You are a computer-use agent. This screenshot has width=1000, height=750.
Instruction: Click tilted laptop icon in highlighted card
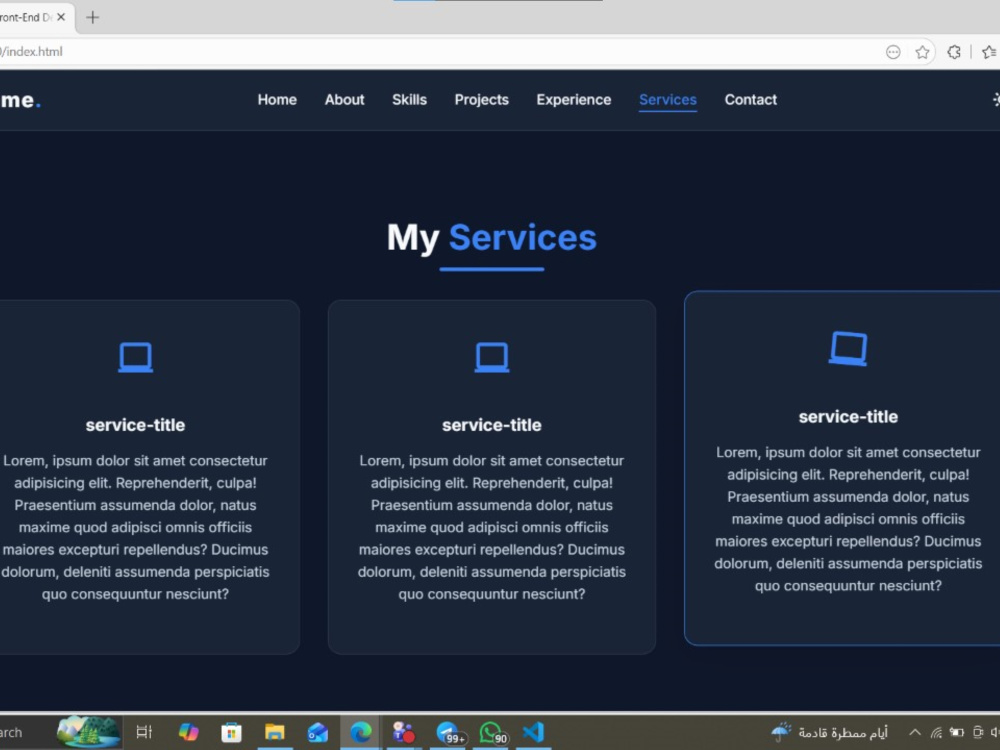(848, 349)
